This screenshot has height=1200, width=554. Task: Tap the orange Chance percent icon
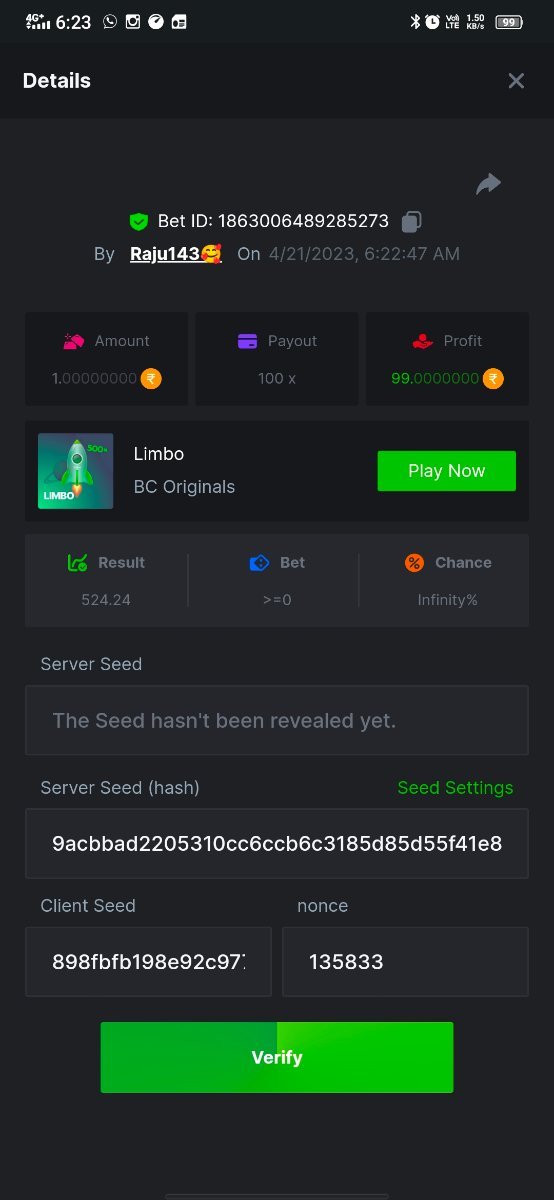coord(414,563)
